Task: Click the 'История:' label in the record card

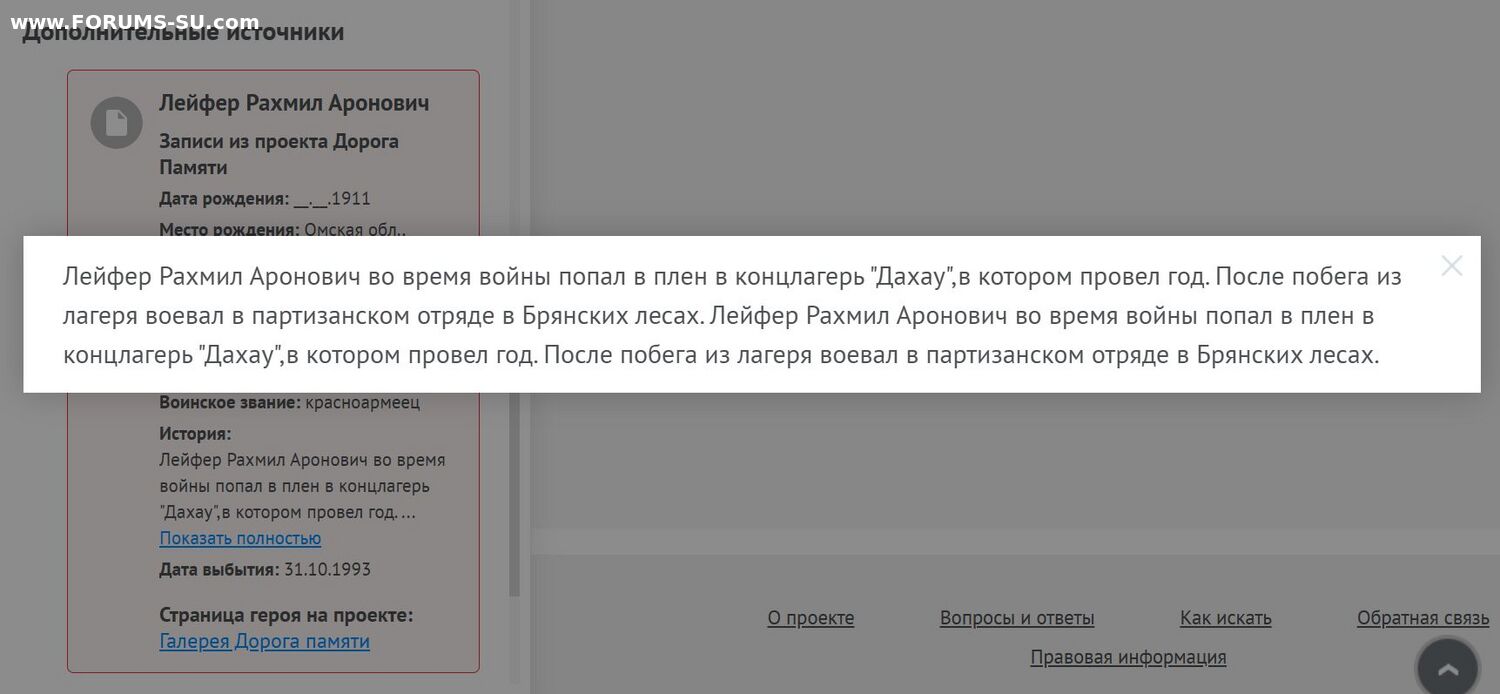Action: (x=195, y=434)
